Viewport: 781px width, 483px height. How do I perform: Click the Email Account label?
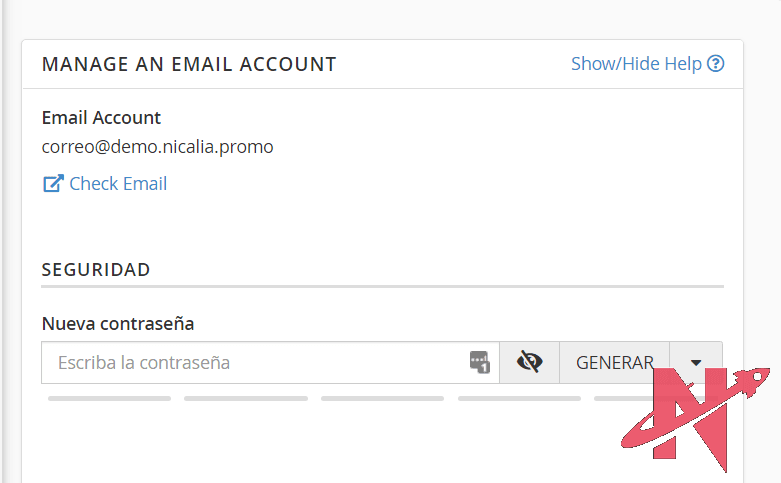pos(101,118)
